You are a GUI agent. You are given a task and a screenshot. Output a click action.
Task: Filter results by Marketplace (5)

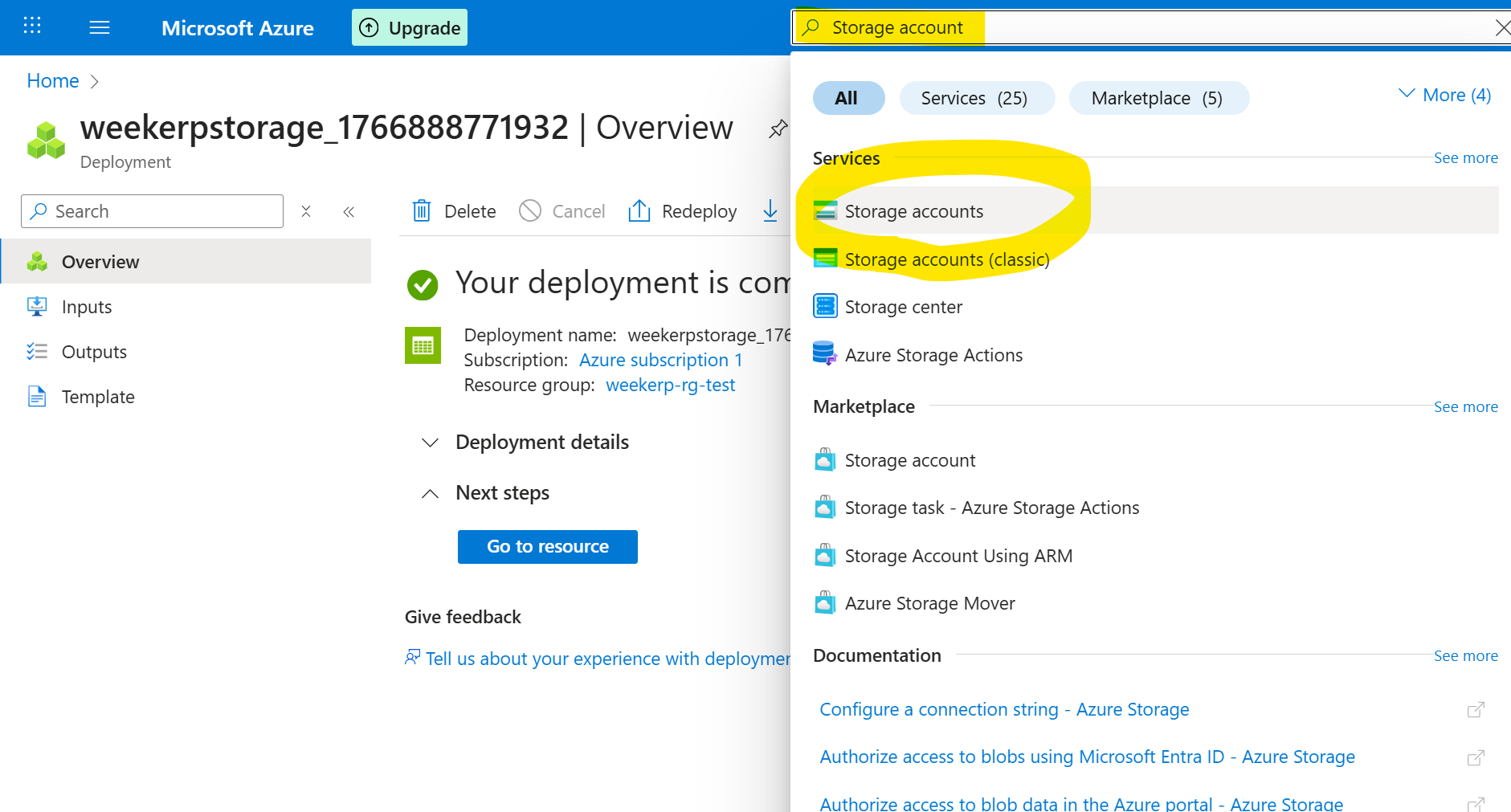[x=1157, y=98]
